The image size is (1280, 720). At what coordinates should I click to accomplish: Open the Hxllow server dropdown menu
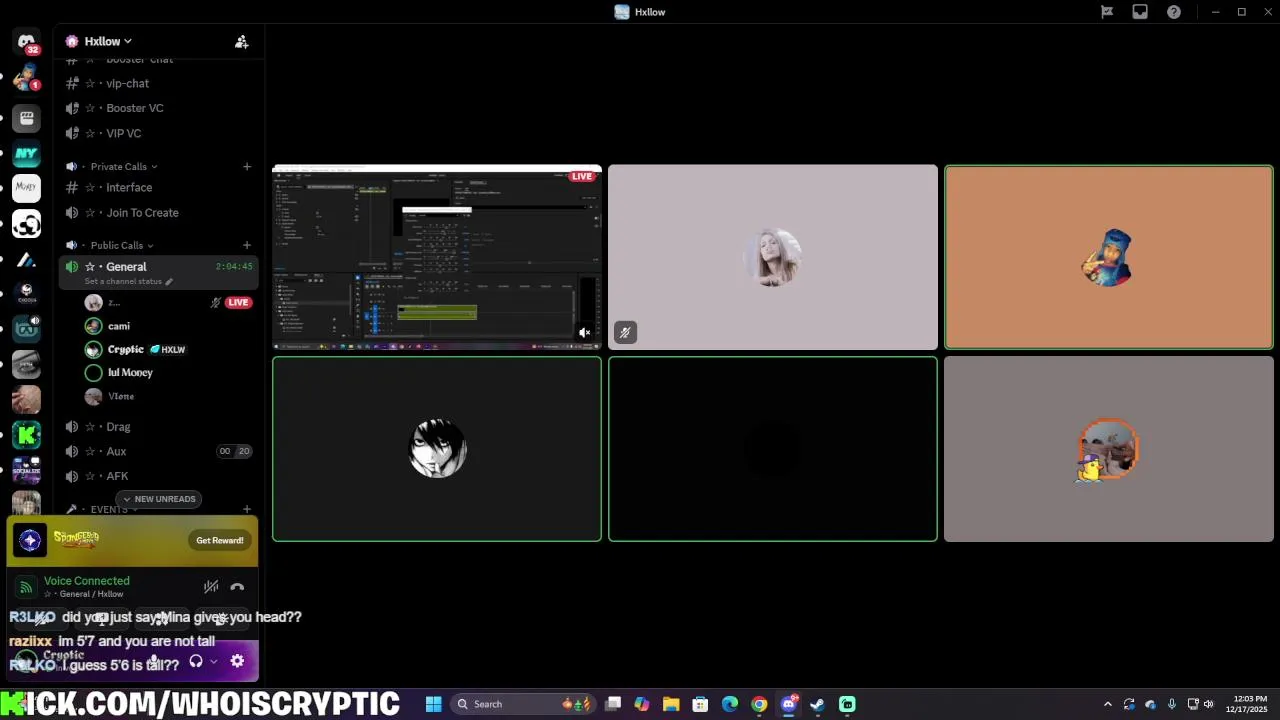click(x=108, y=42)
